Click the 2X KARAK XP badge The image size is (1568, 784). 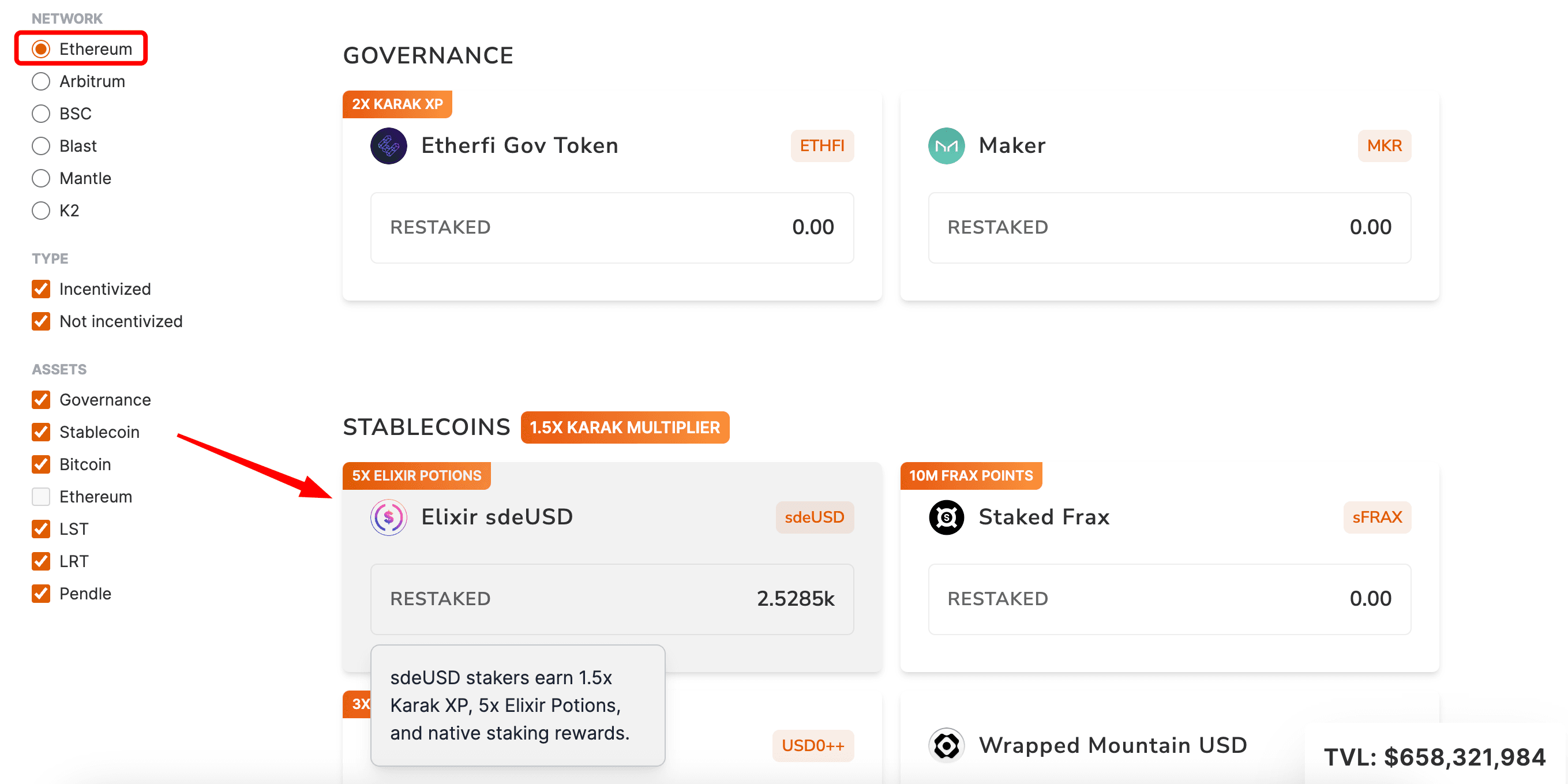point(397,104)
